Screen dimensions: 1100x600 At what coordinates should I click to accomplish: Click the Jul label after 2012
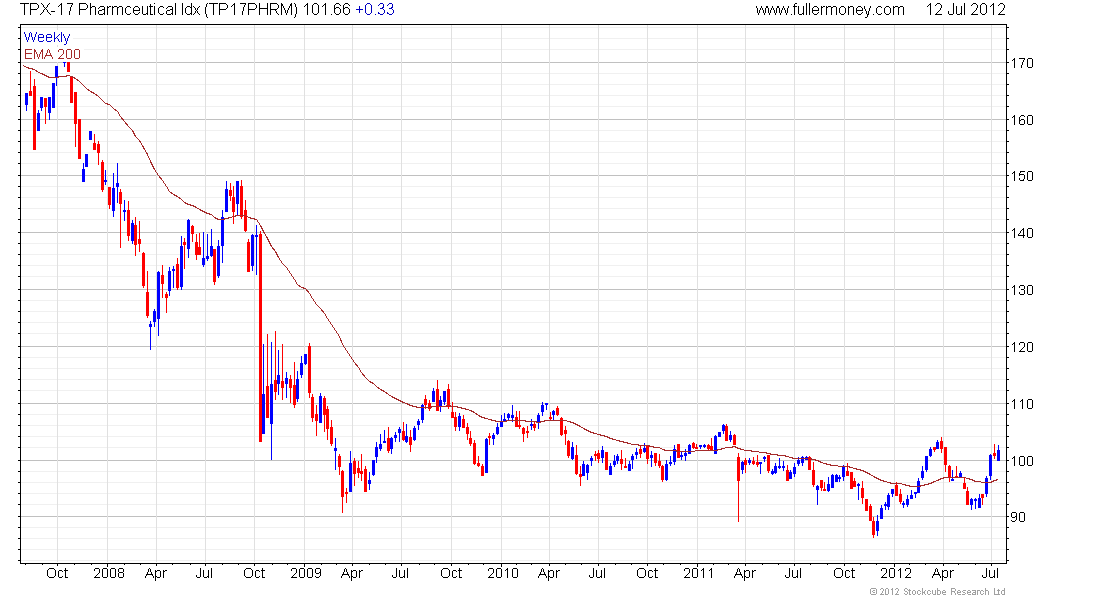[x=990, y=573]
